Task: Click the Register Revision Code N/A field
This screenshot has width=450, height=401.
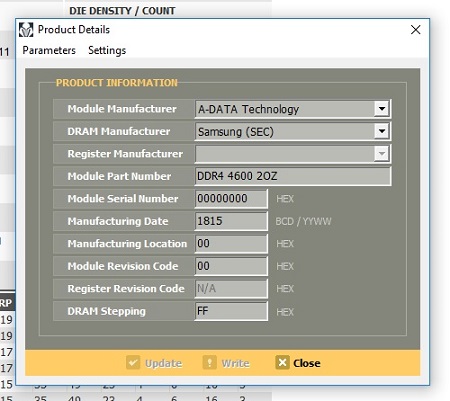Action: pos(231,288)
